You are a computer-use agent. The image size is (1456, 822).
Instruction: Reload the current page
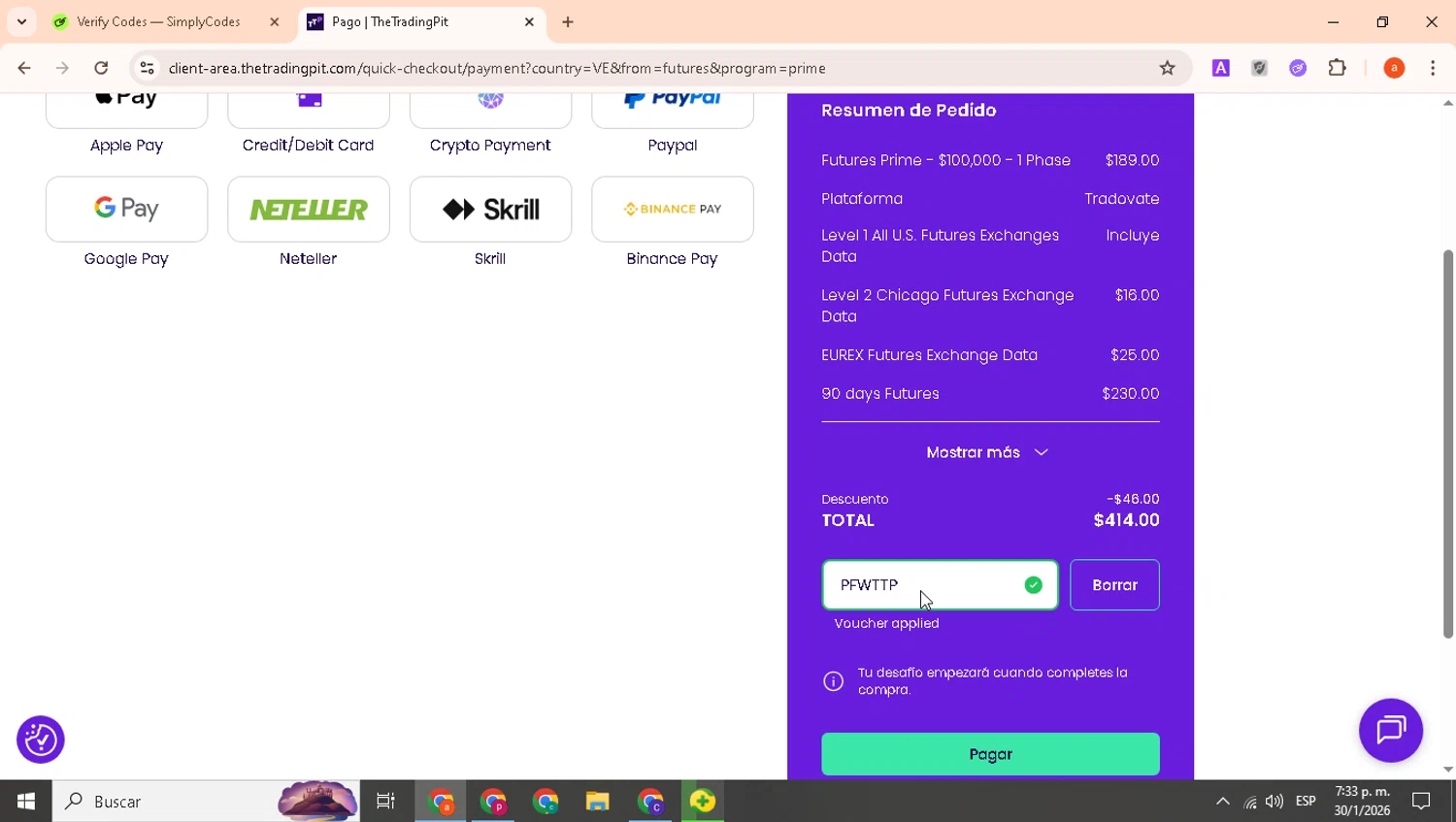(x=101, y=68)
